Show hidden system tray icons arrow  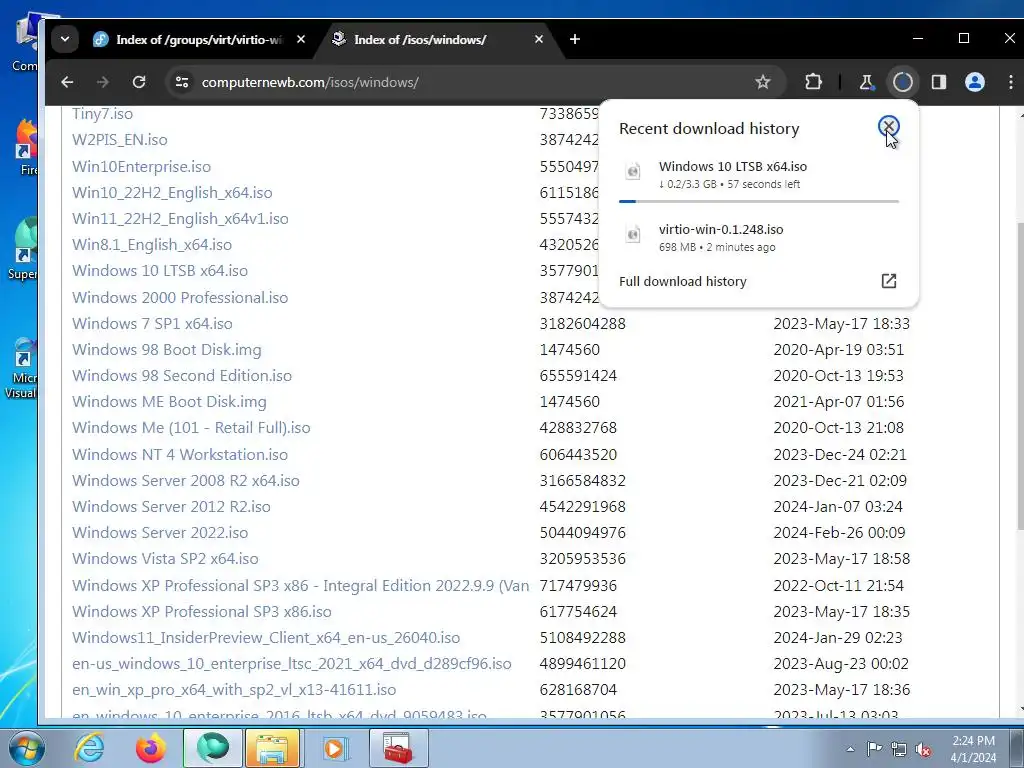tap(850, 749)
